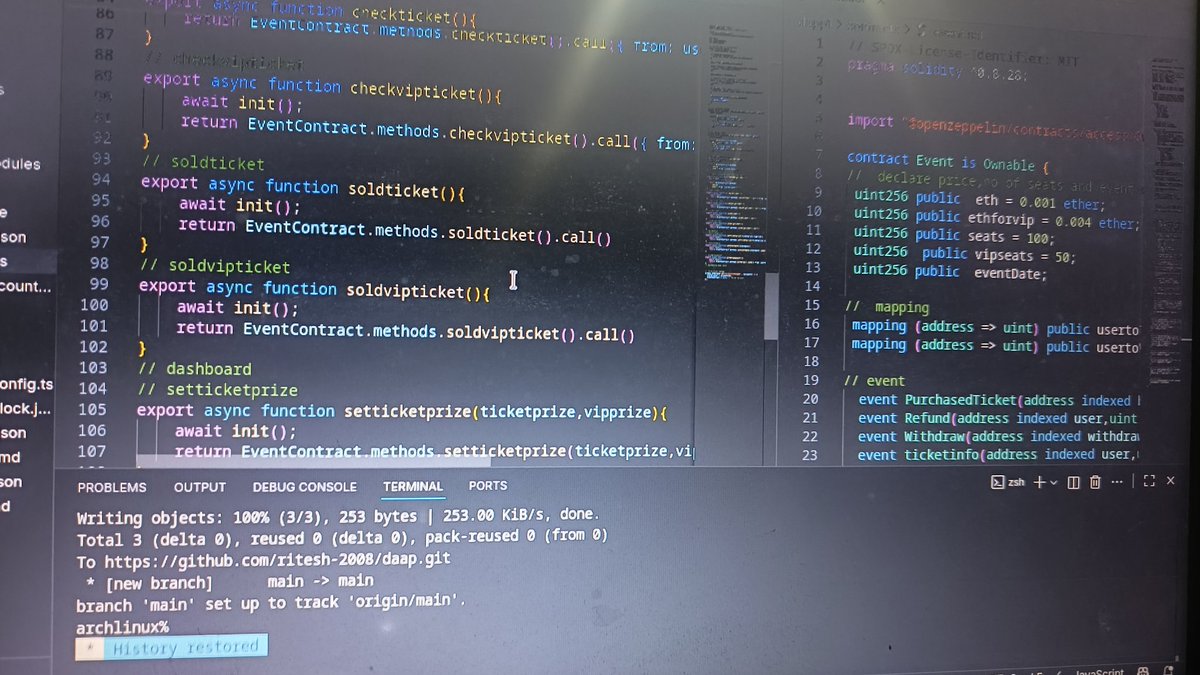Click line number 105 in gutter

pos(91,409)
